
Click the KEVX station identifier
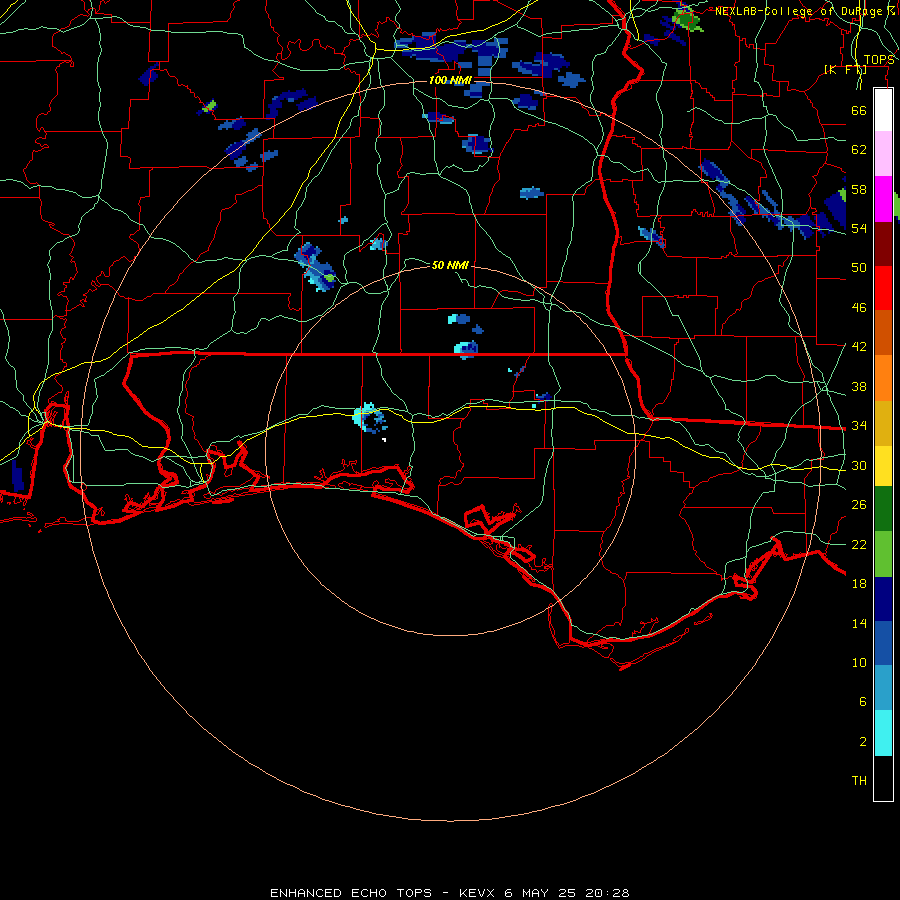point(478,893)
